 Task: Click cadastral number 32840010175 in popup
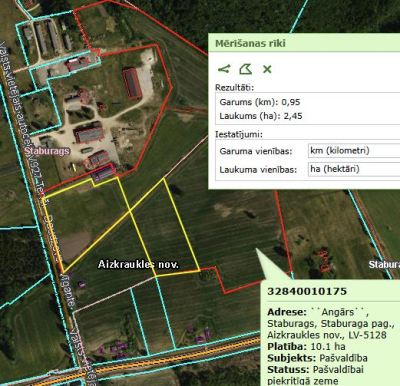tap(307, 291)
